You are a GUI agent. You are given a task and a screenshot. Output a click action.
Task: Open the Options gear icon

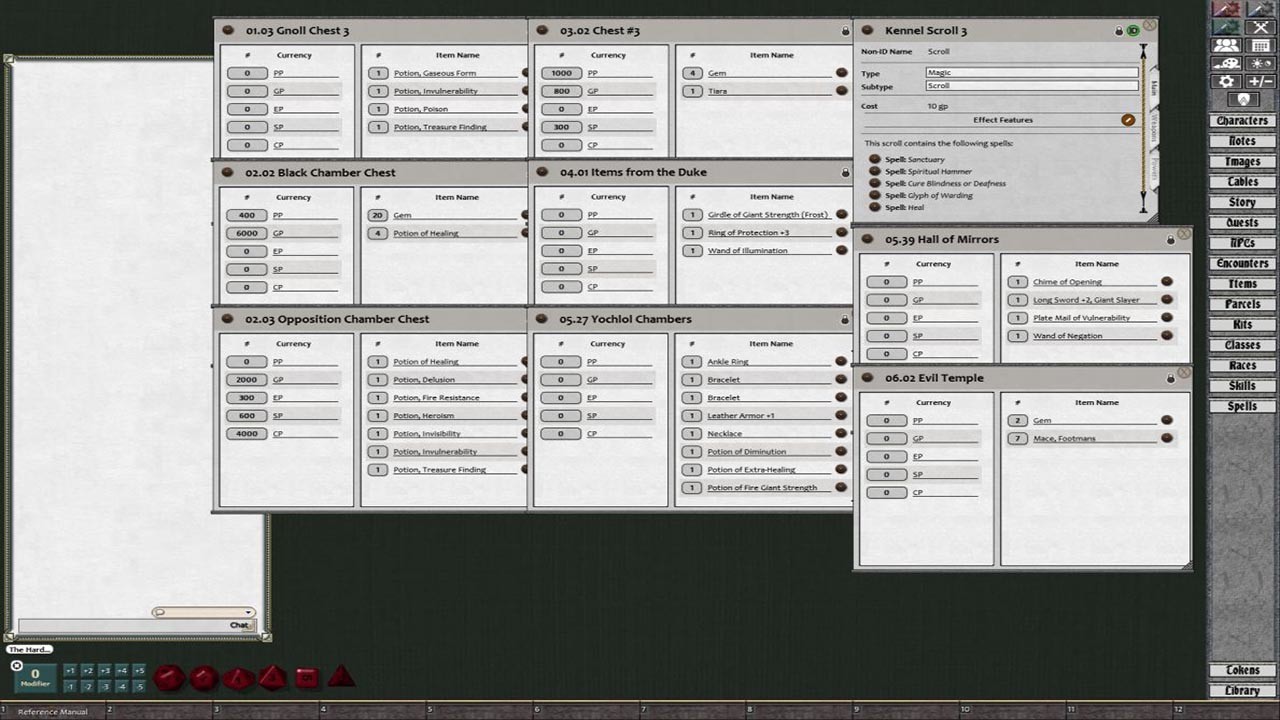point(1226,80)
